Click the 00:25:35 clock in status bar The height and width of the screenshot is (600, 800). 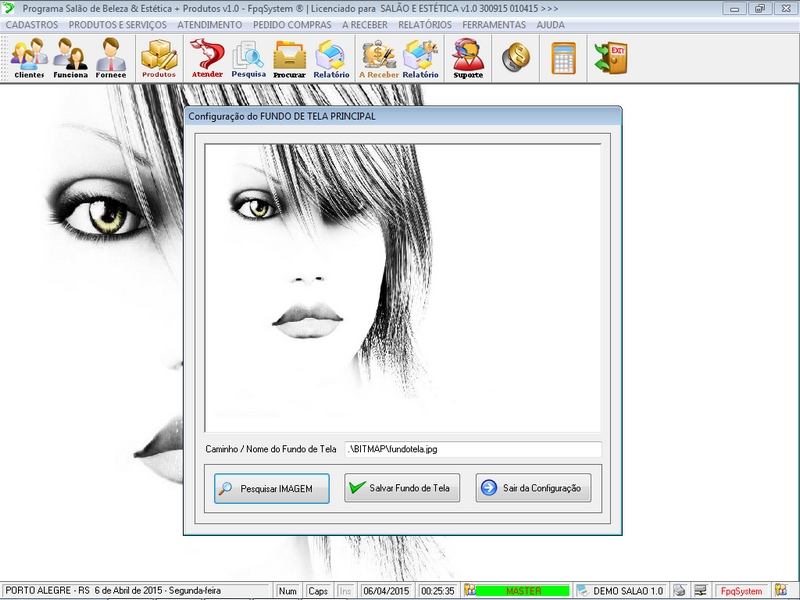[437, 591]
